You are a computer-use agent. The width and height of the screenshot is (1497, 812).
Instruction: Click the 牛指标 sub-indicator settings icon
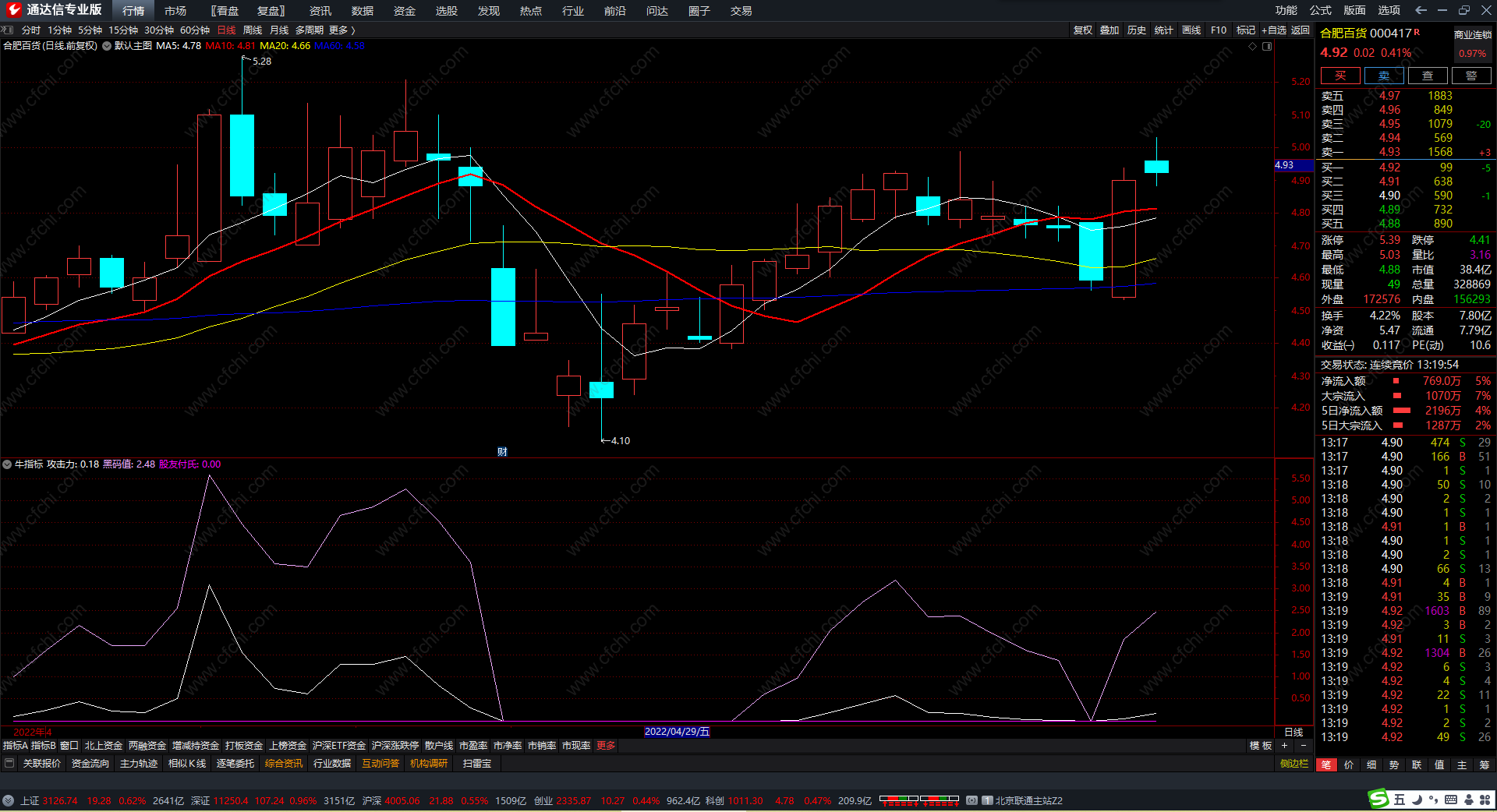pos(7,464)
